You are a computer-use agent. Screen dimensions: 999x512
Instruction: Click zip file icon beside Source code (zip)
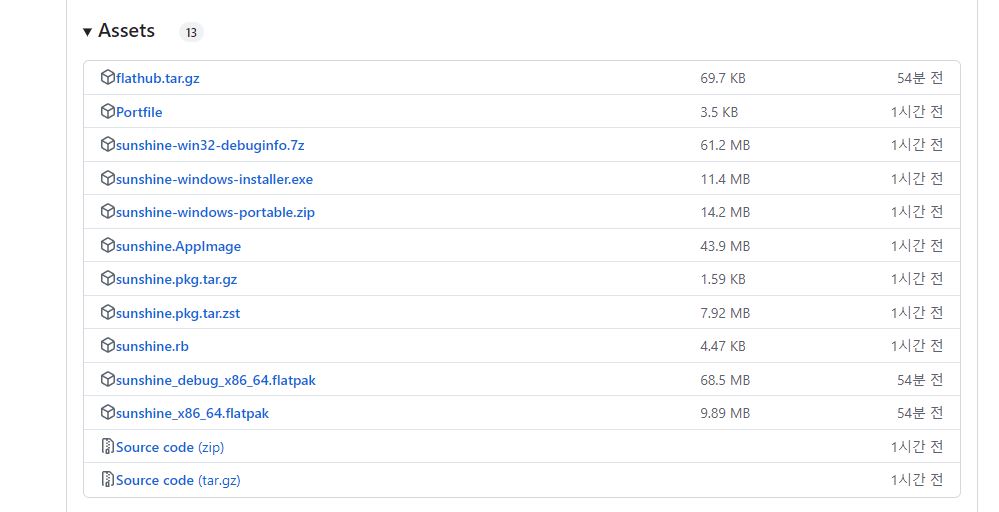point(108,447)
